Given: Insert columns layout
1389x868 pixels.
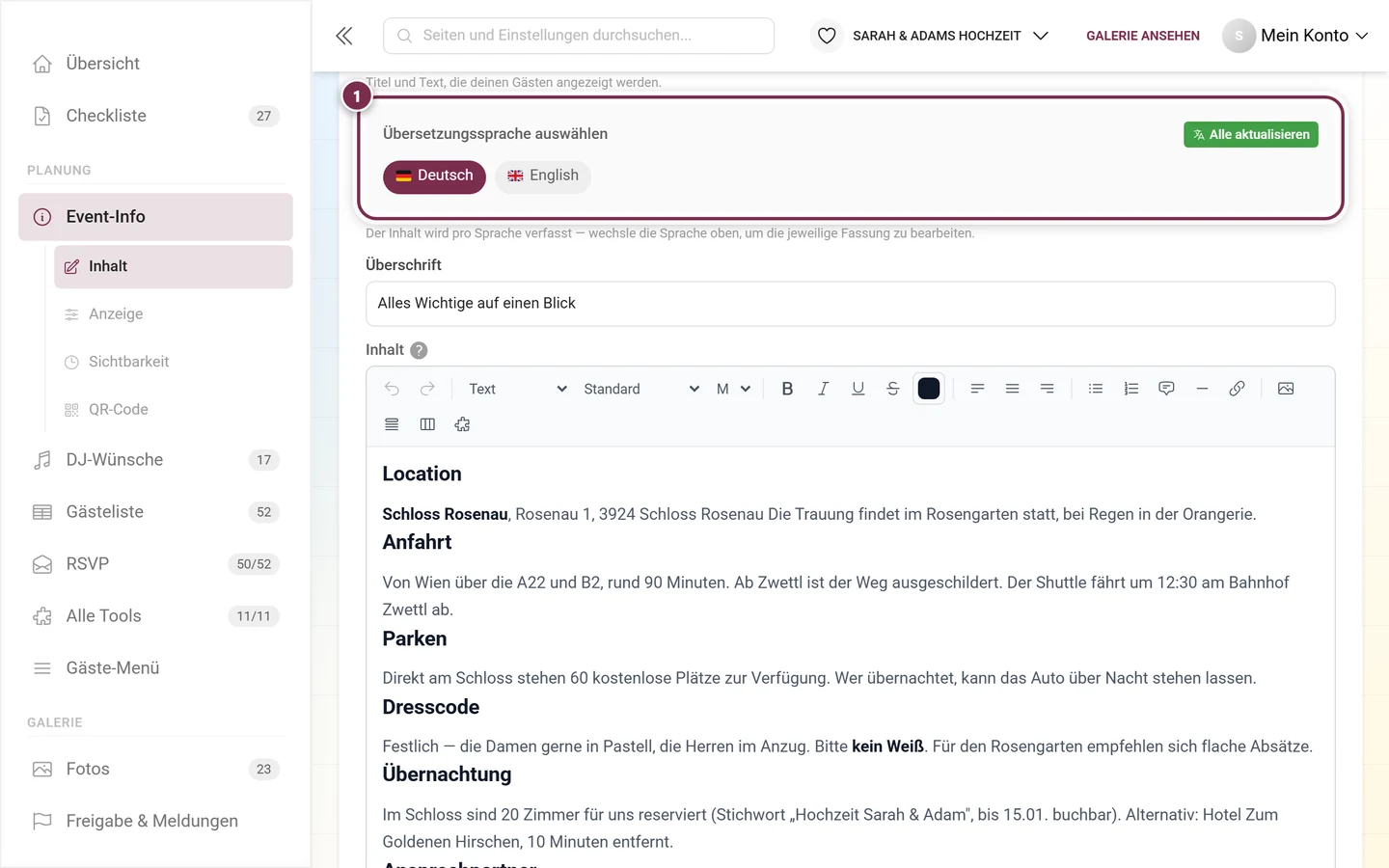Looking at the screenshot, I should (x=427, y=424).
